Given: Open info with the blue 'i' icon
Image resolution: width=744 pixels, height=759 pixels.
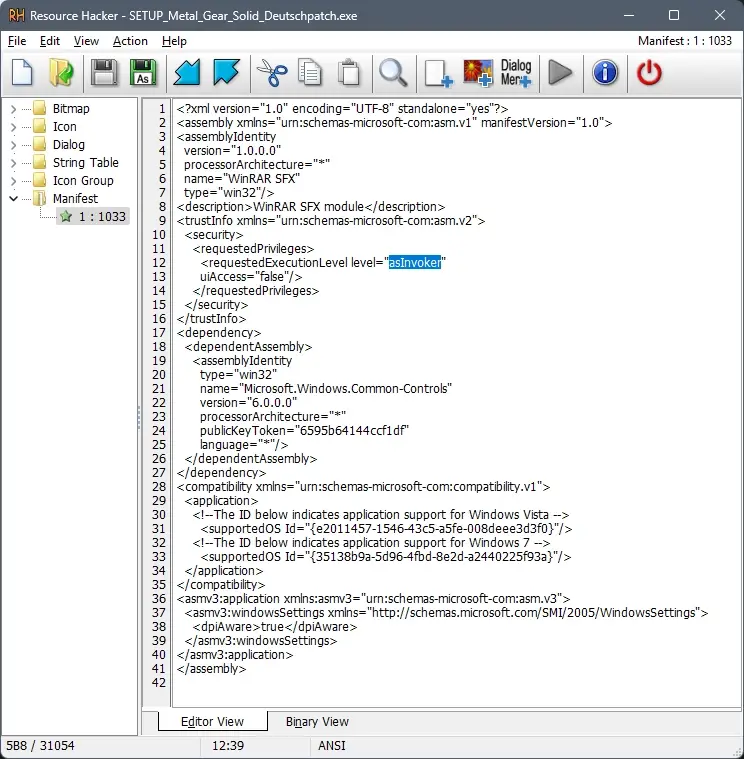Looking at the screenshot, I should click(x=605, y=73).
